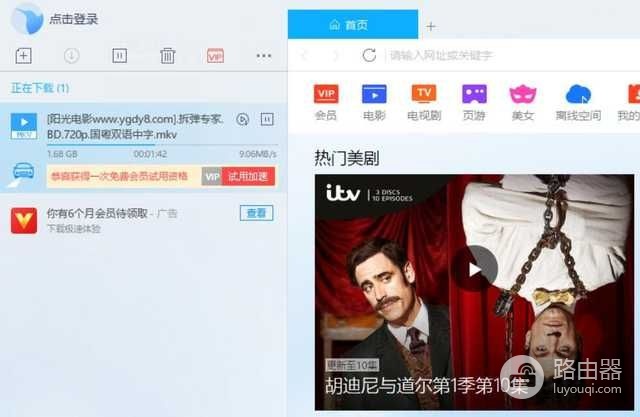Open the 点击登录 login link

tap(73, 19)
